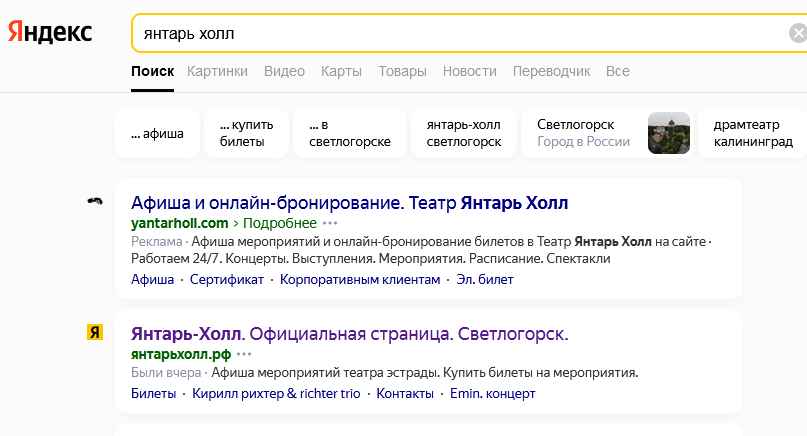Image resolution: width=807 pixels, height=436 pixels.
Task: Open 'Афиша и онлайн-бронирование. Театр Янтарь Холл' result
Action: pos(349,203)
